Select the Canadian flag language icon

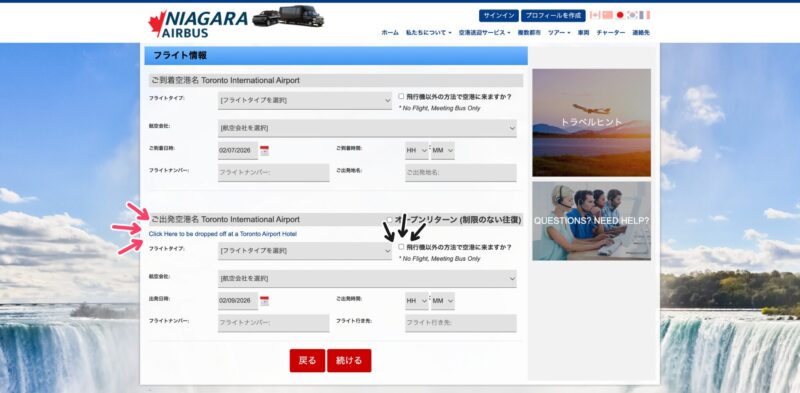pyautogui.click(x=594, y=15)
